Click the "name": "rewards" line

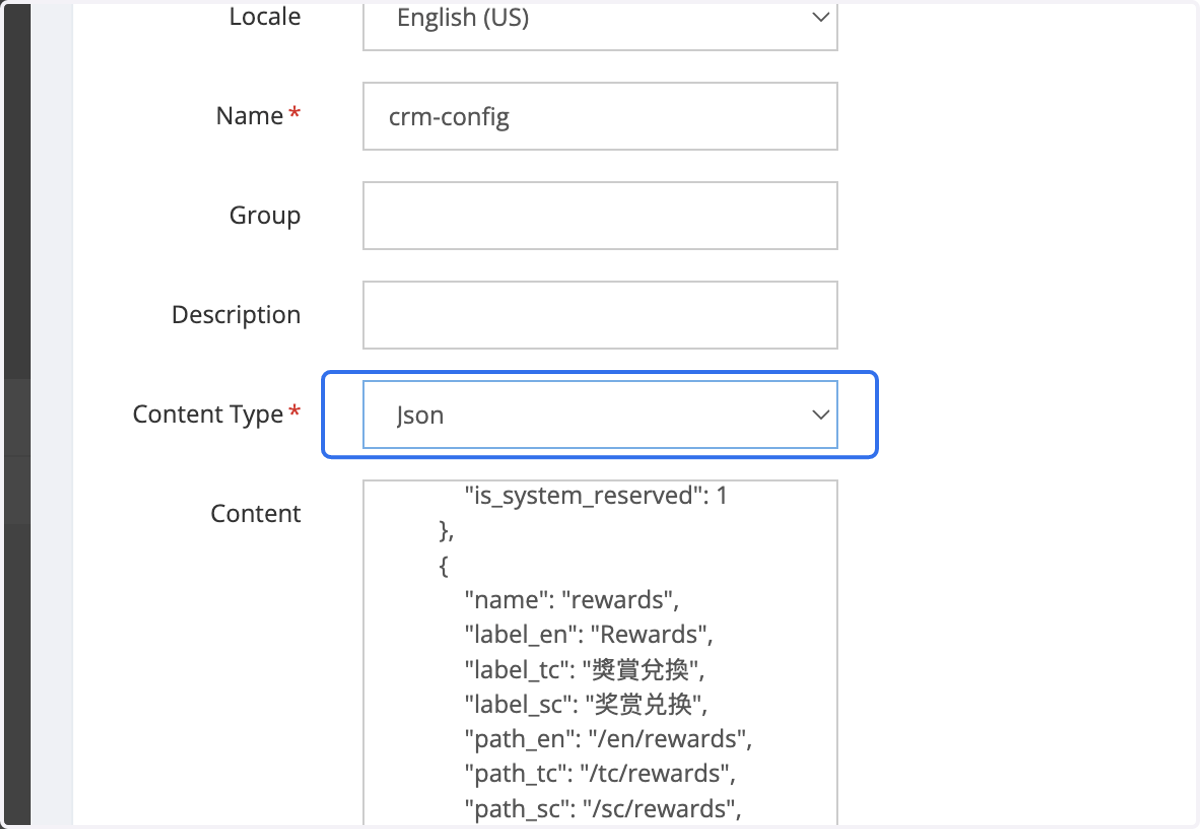click(571, 600)
